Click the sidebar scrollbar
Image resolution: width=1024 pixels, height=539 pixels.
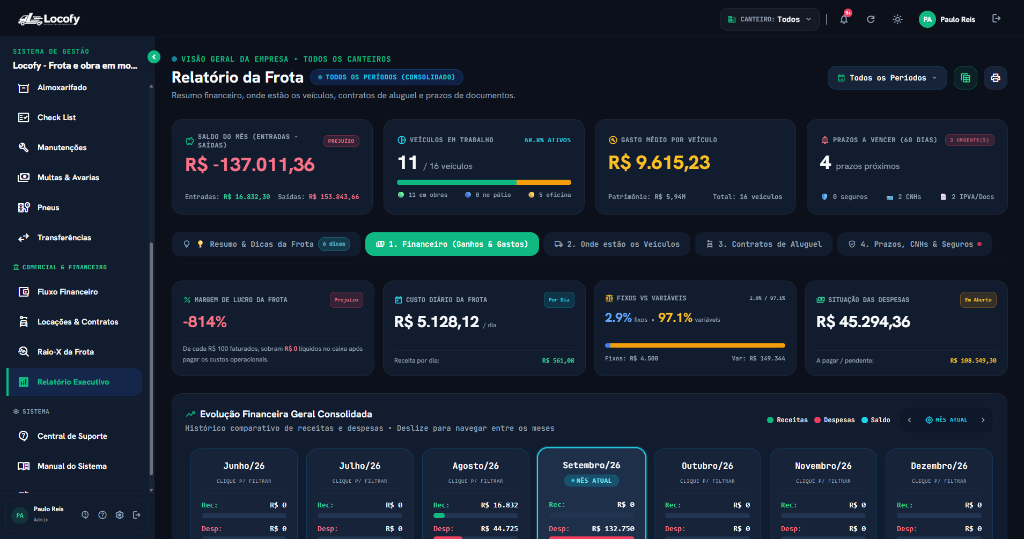152,358
